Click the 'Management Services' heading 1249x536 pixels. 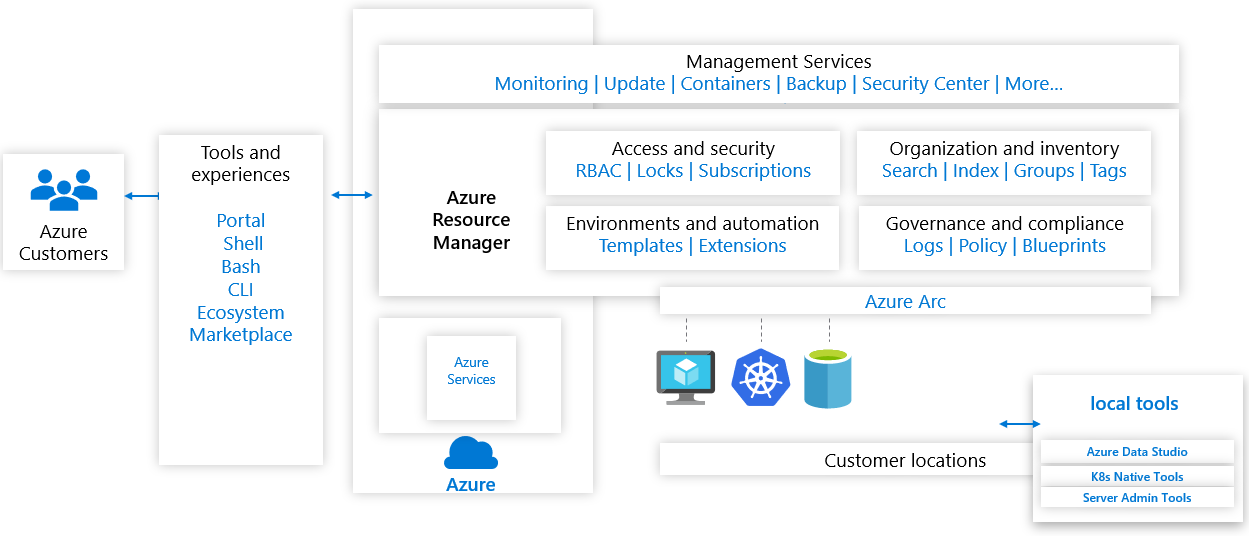[779, 62]
